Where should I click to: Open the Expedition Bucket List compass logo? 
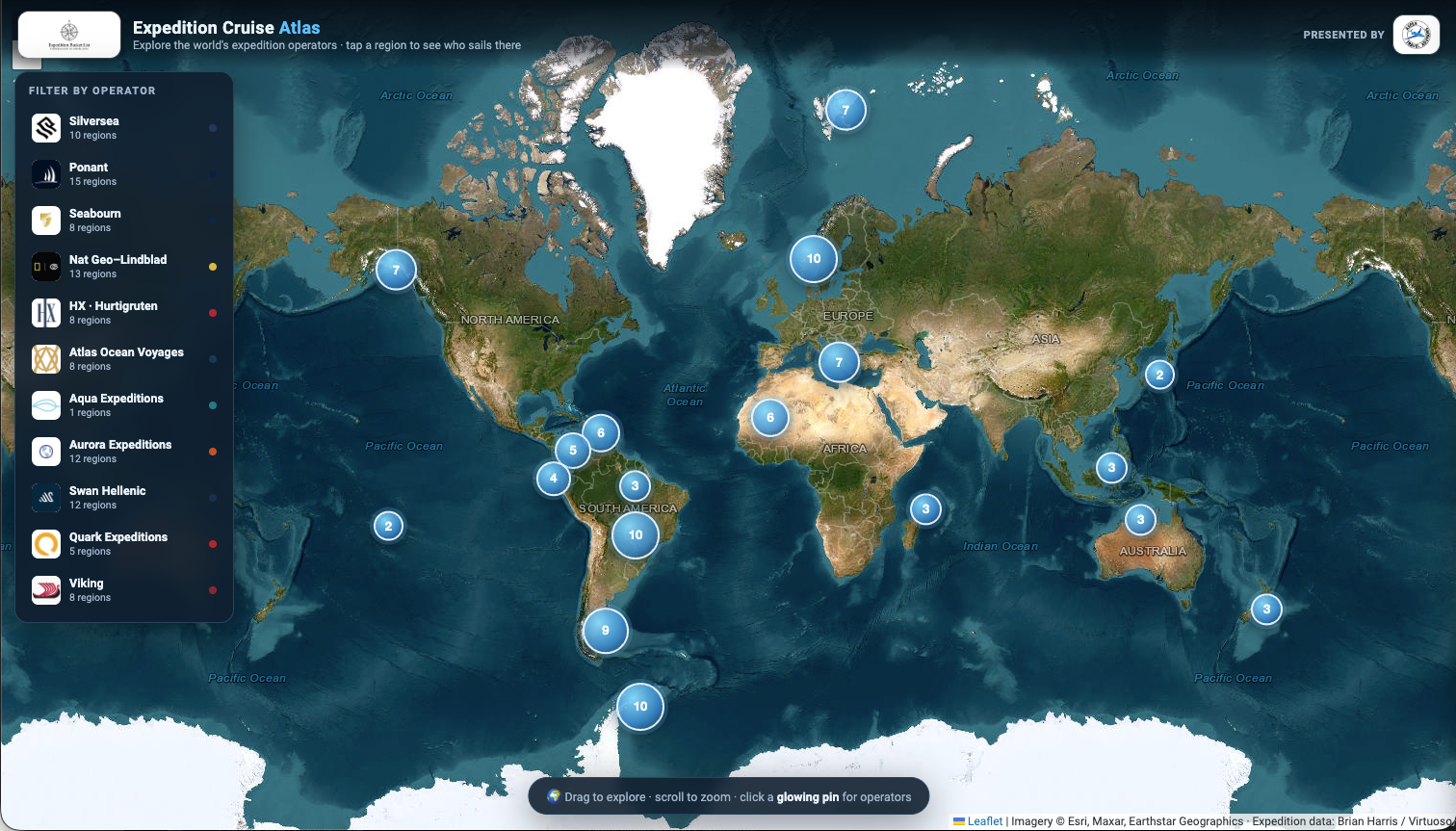(69, 35)
